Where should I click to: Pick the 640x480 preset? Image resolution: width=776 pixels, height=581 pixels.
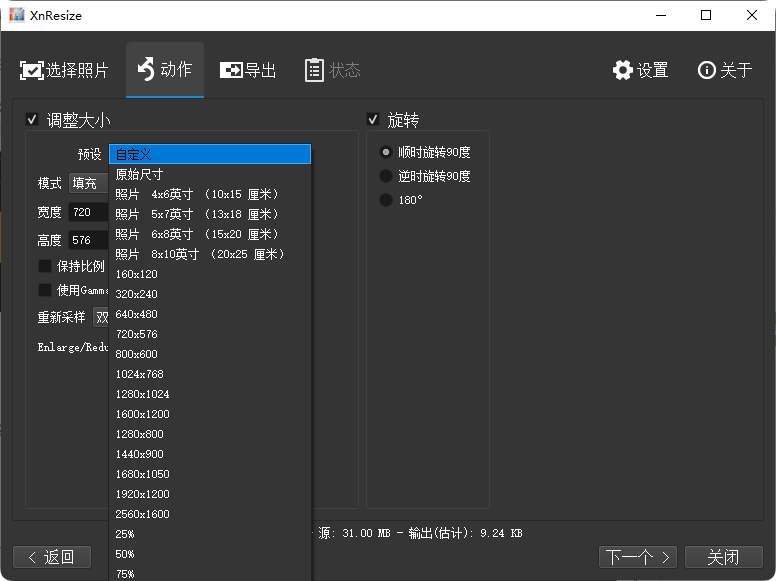tap(210, 314)
